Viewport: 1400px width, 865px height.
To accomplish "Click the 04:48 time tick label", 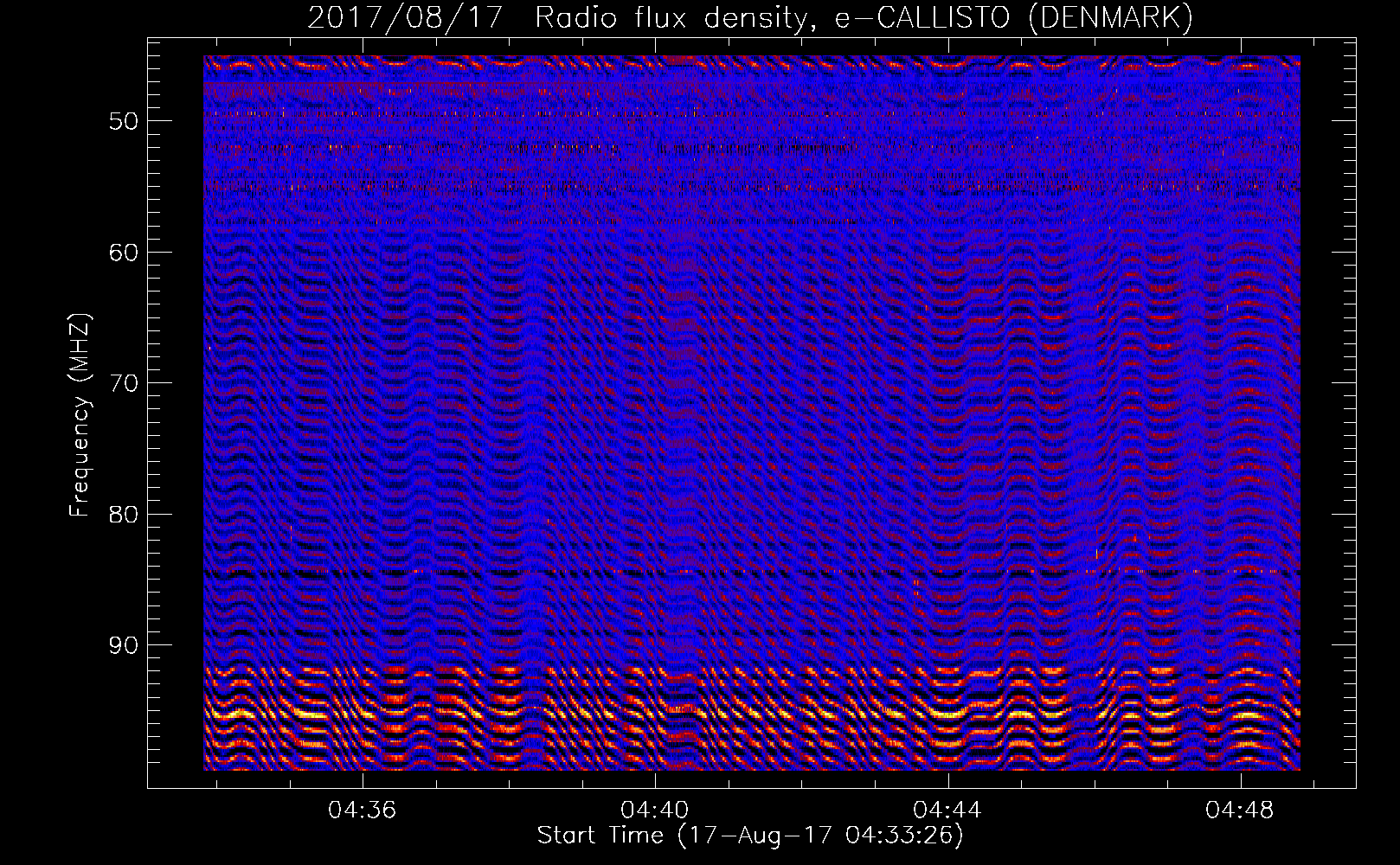I will point(1240,810).
